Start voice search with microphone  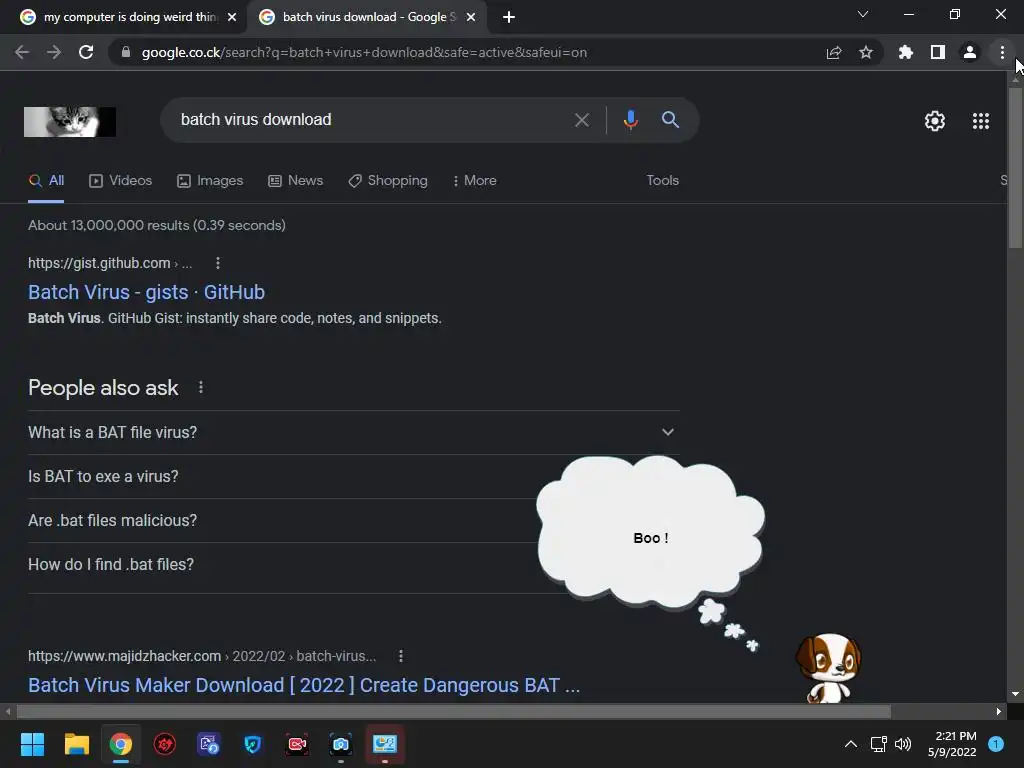[x=631, y=120]
